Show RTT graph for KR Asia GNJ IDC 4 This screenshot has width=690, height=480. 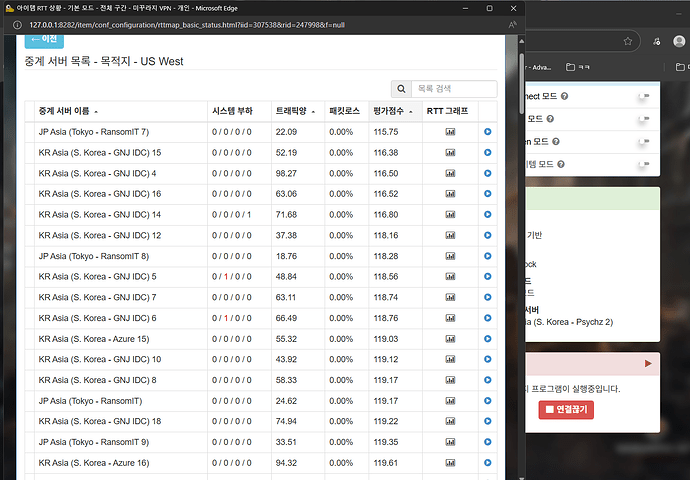(450, 174)
